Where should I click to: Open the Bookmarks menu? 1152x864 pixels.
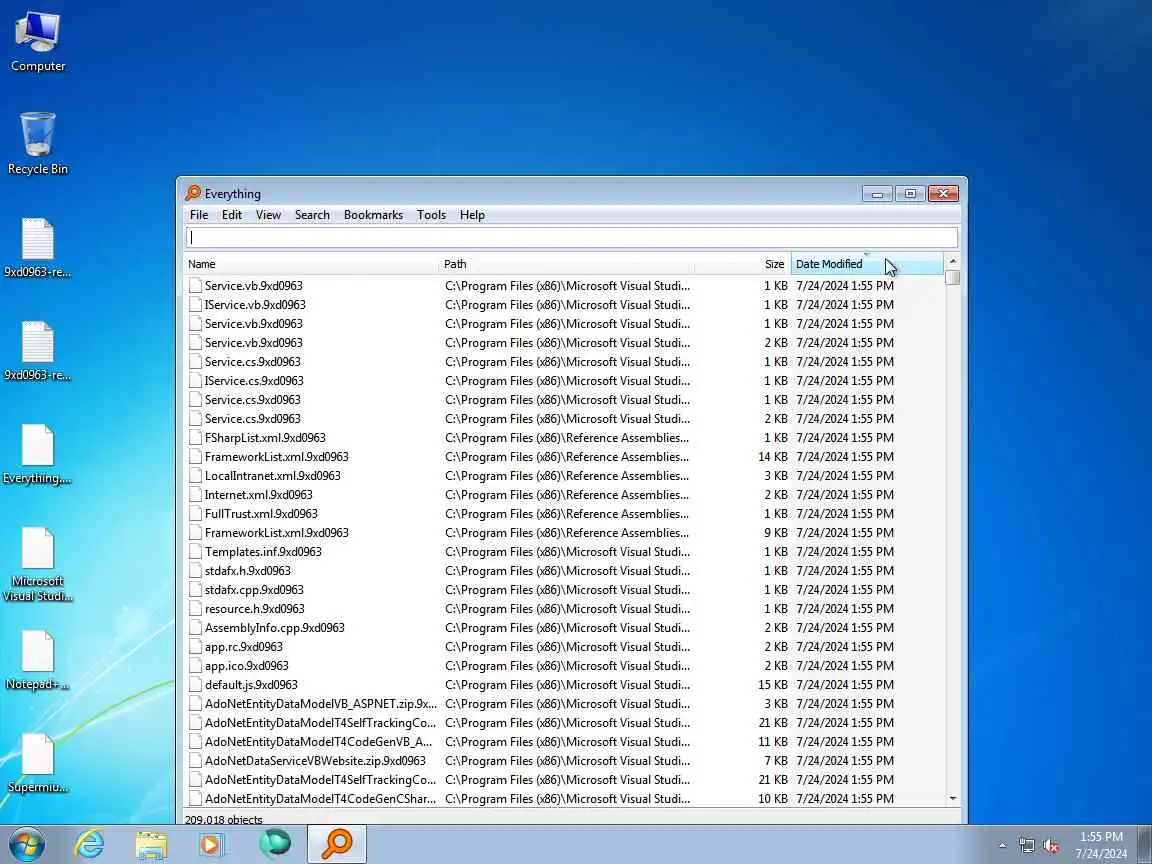coord(373,215)
